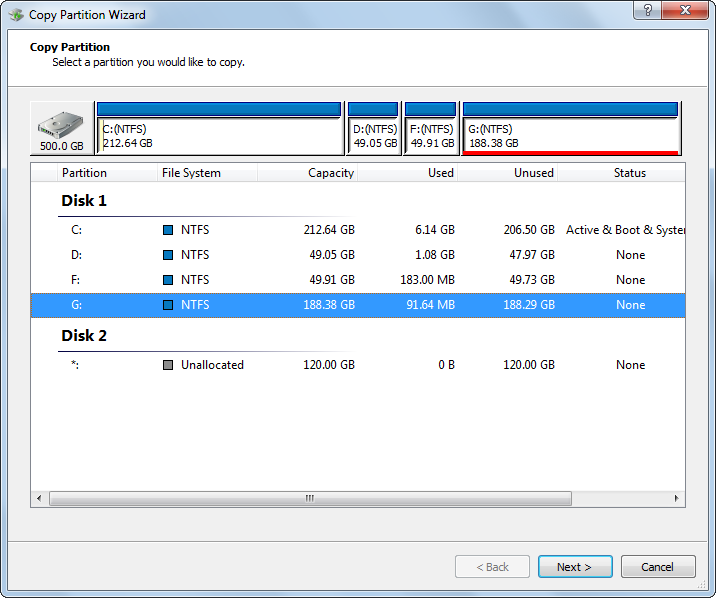This screenshot has width=716, height=598.
Task: Close the Copy Partition Wizard window
Action: click(685, 10)
